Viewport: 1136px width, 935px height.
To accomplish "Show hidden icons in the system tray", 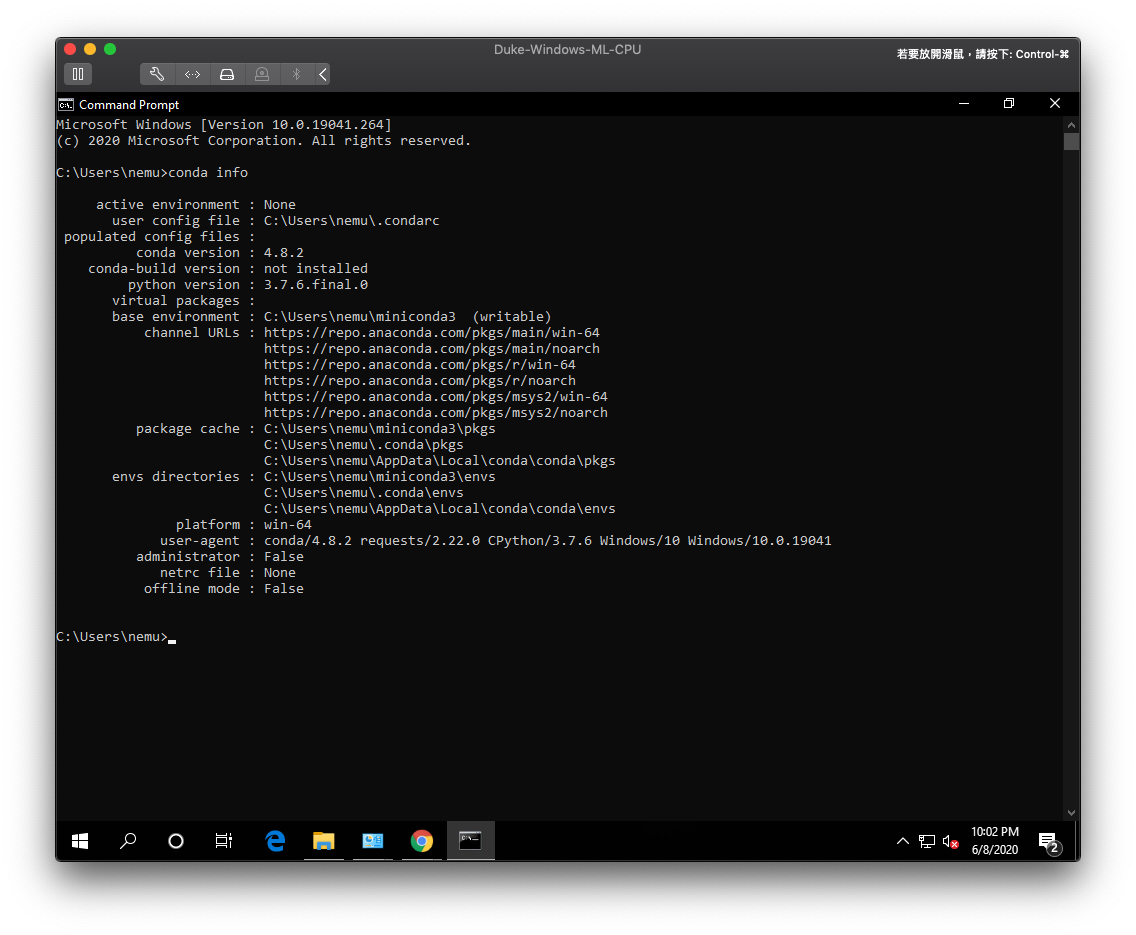I will pos(903,841).
